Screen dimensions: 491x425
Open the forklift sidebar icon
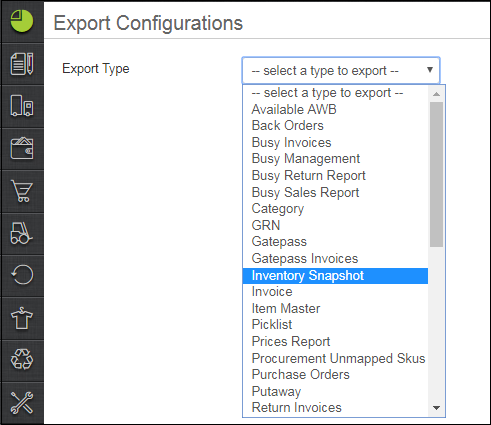pyautogui.click(x=22, y=233)
